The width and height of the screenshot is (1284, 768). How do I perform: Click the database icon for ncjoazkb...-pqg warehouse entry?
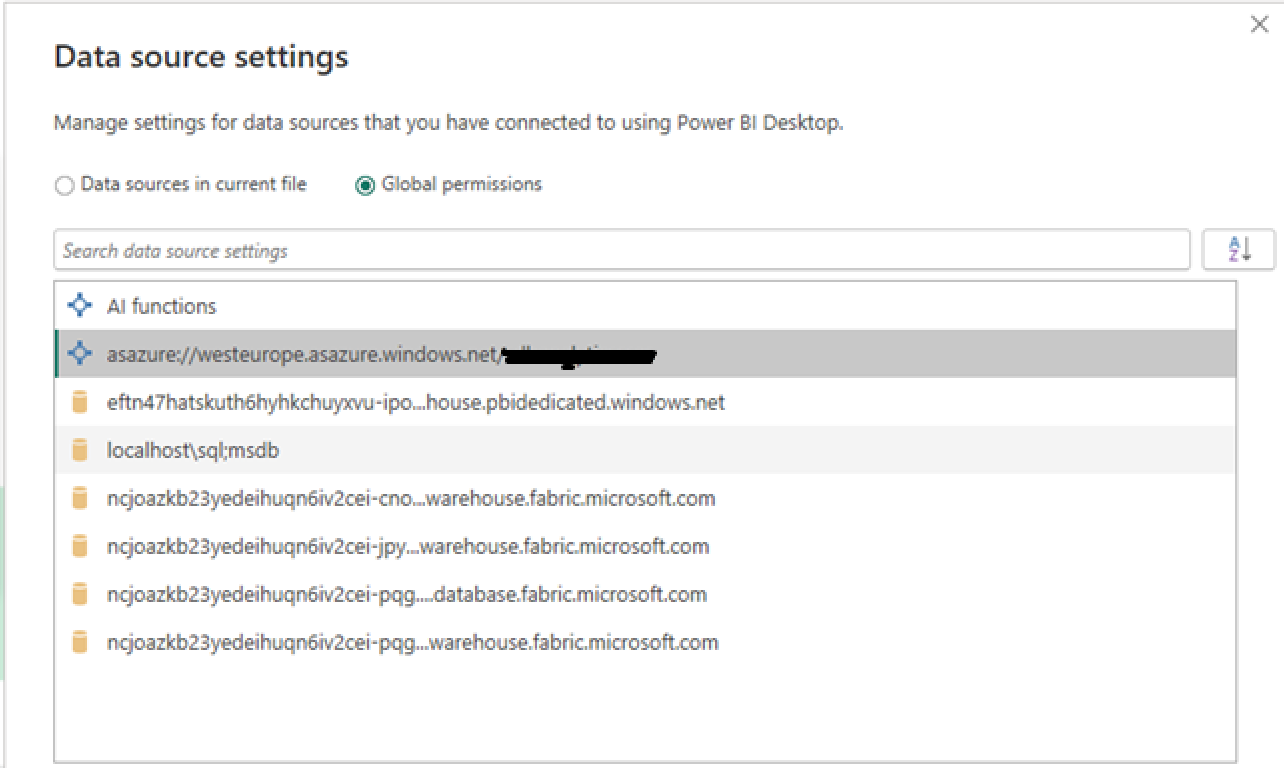[x=80, y=642]
